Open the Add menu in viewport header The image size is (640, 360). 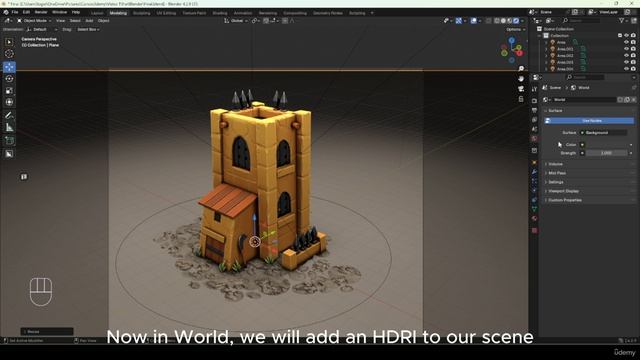point(89,20)
